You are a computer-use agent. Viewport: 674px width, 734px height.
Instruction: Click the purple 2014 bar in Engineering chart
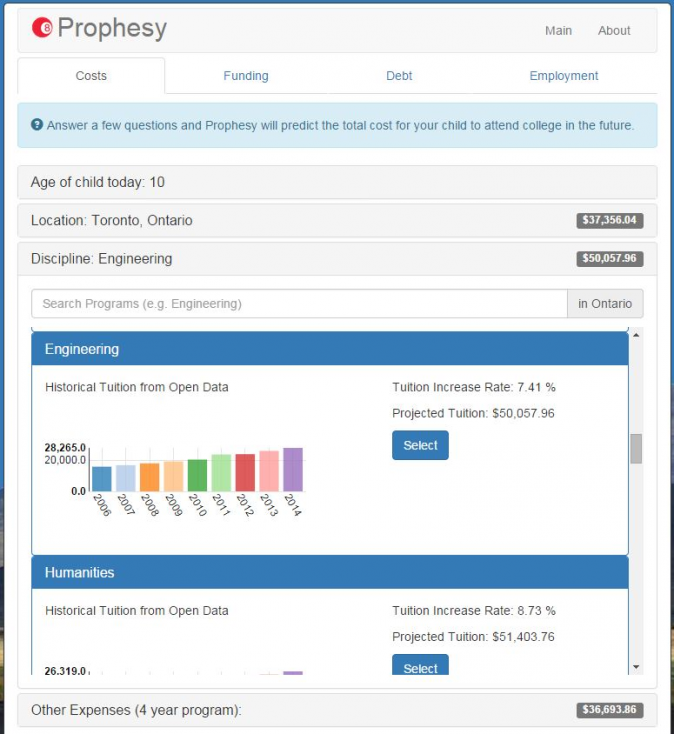[292, 470]
